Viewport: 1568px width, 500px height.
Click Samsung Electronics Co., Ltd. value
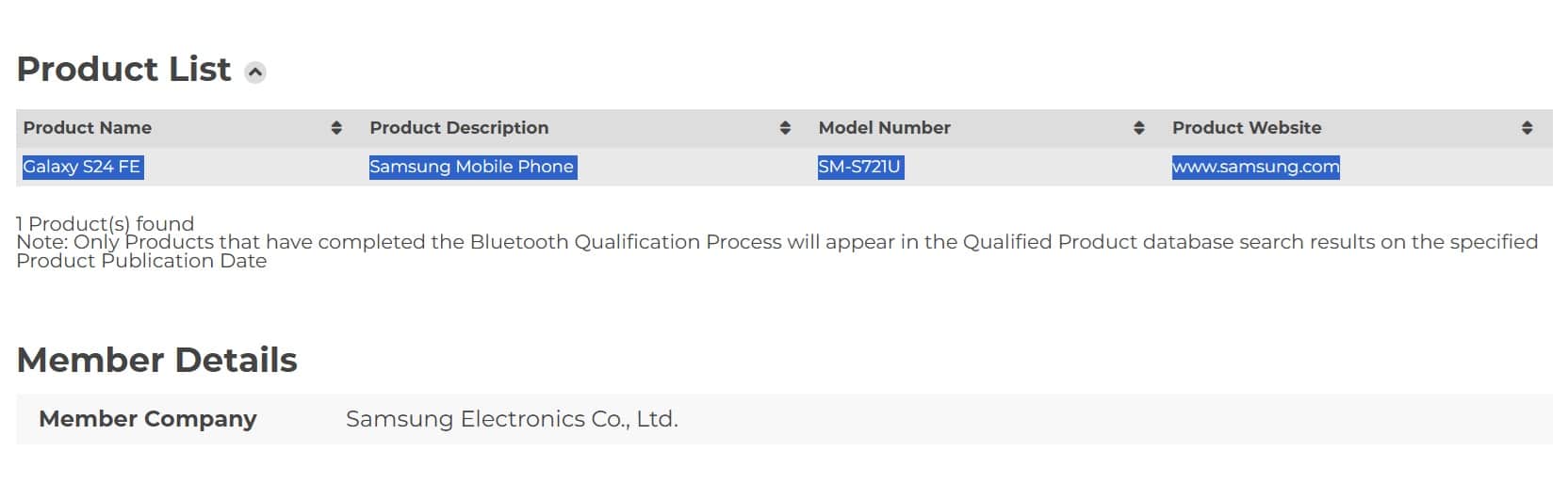tap(512, 419)
